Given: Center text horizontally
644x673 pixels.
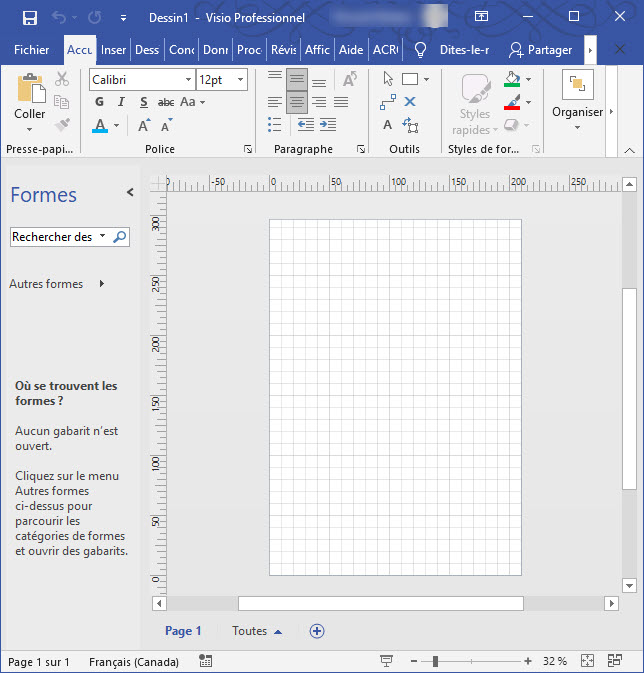Looking at the screenshot, I should tap(297, 102).
